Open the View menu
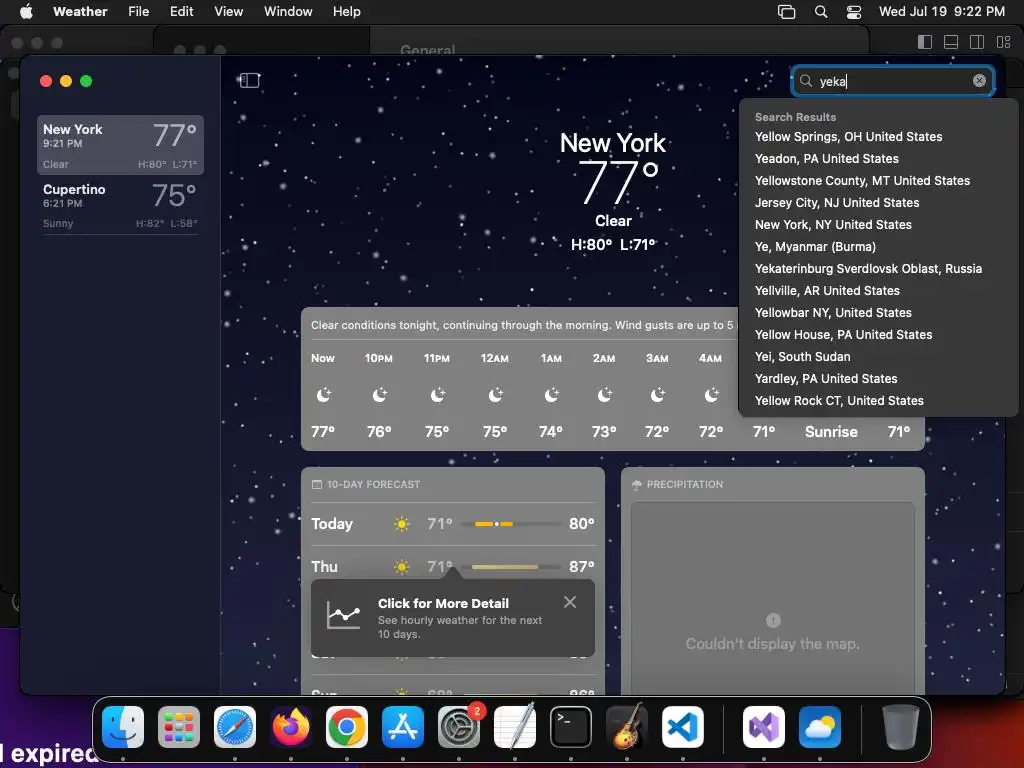Screen dimensions: 1024x768 [x=229, y=11]
